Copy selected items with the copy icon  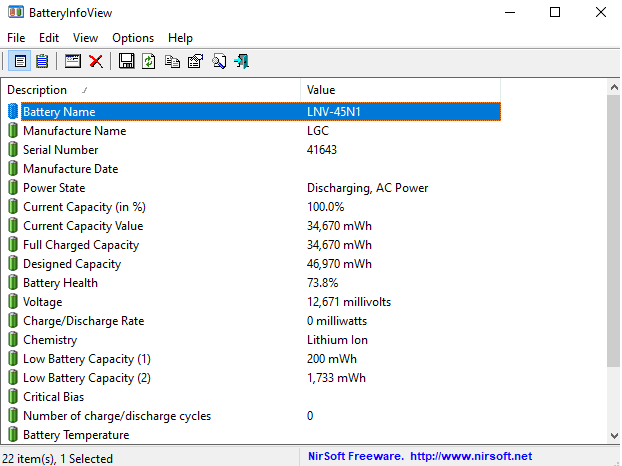click(x=172, y=62)
